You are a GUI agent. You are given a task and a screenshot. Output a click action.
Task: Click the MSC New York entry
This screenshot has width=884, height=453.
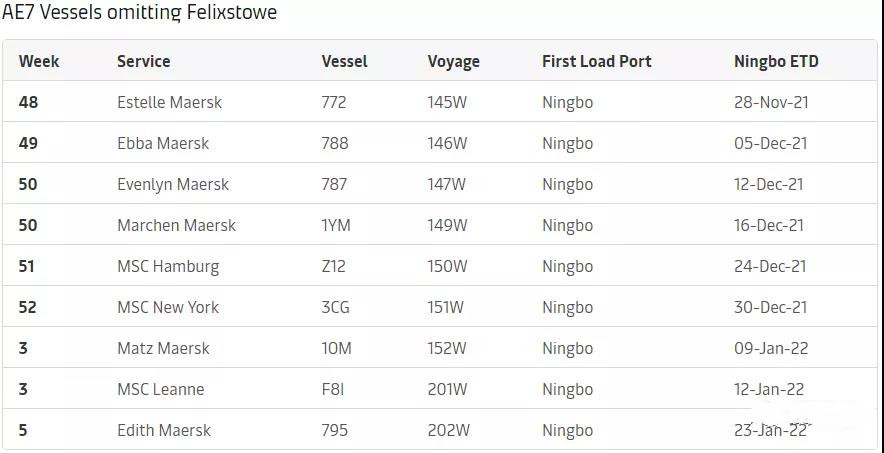(168, 307)
